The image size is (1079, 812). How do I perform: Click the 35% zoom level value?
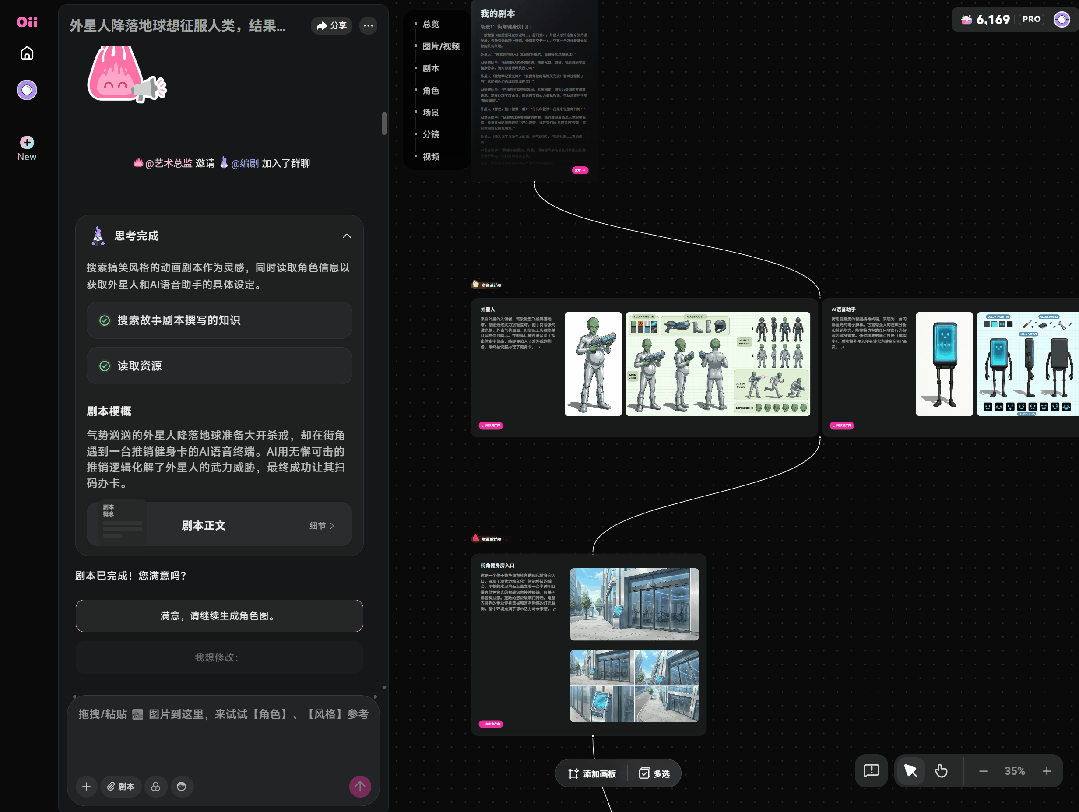pyautogui.click(x=1014, y=771)
